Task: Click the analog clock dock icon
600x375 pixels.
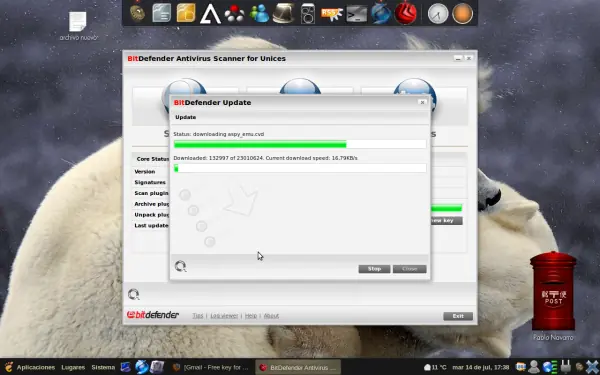Action: point(438,14)
